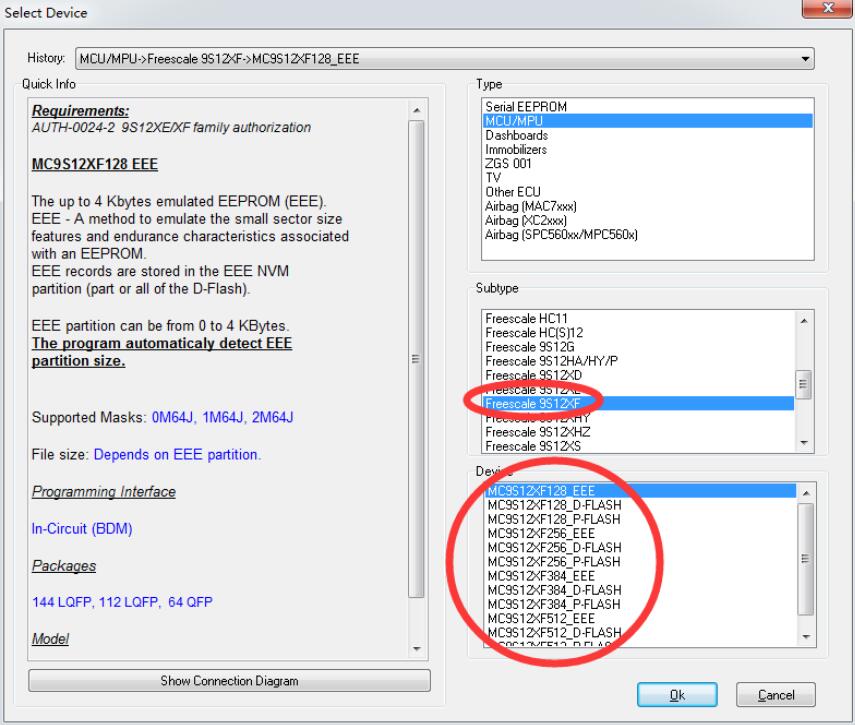Click Device list scrollbar thumb
Viewport: 855px width, 725px height.
point(806,559)
